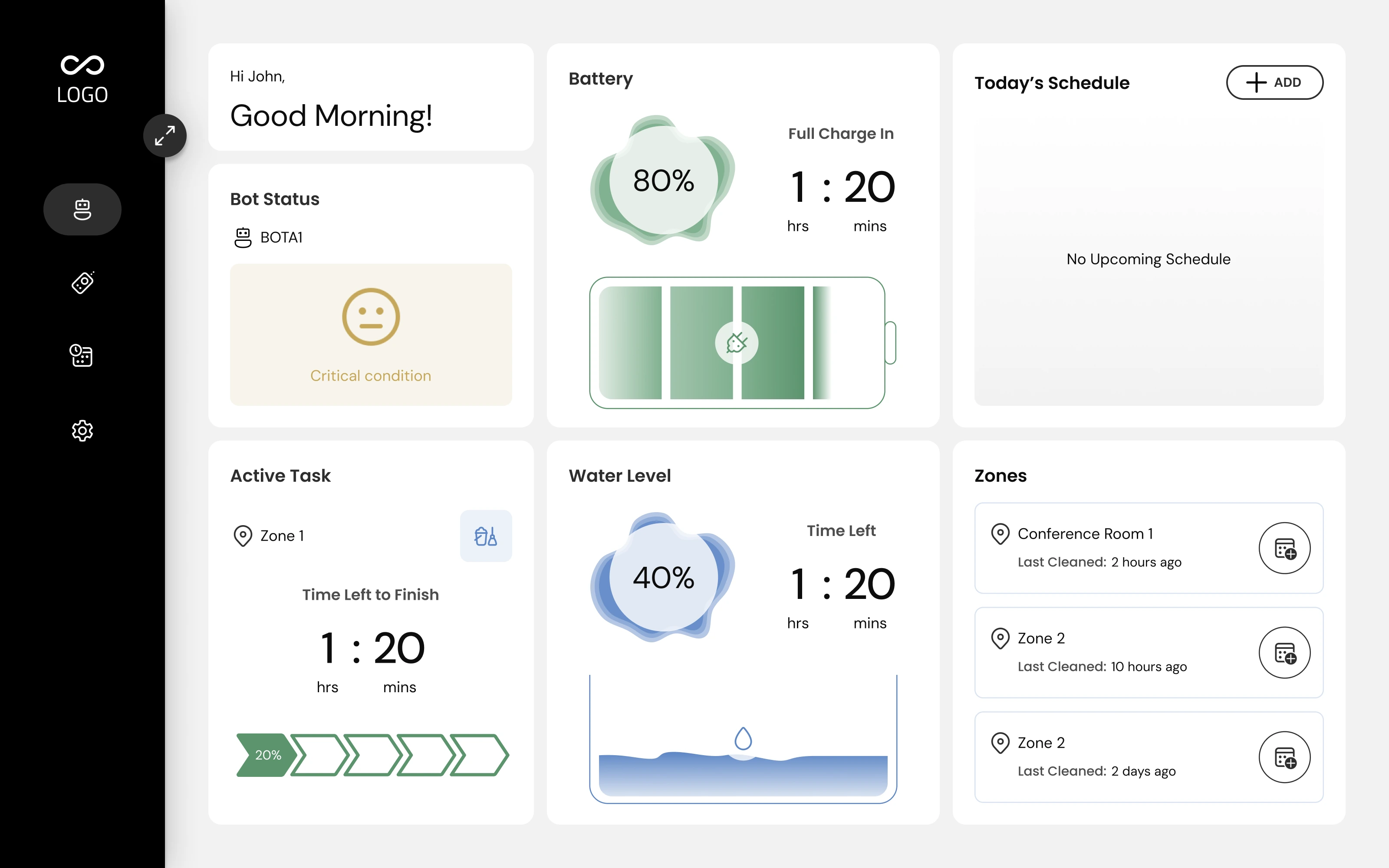Click the battery level bar graphic

pos(743,343)
